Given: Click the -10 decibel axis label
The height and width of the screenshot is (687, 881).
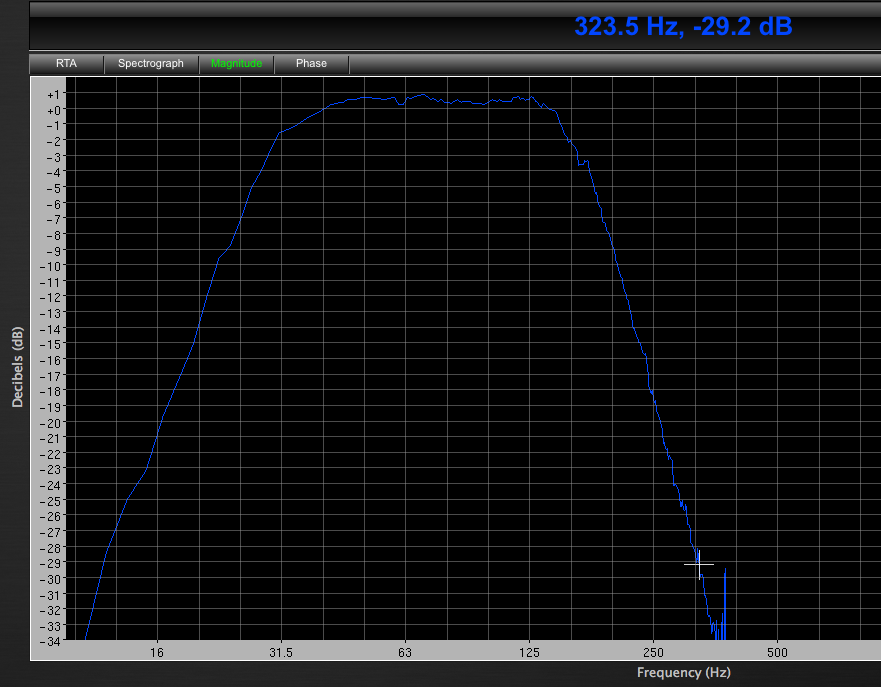Looking at the screenshot, I should [51, 266].
